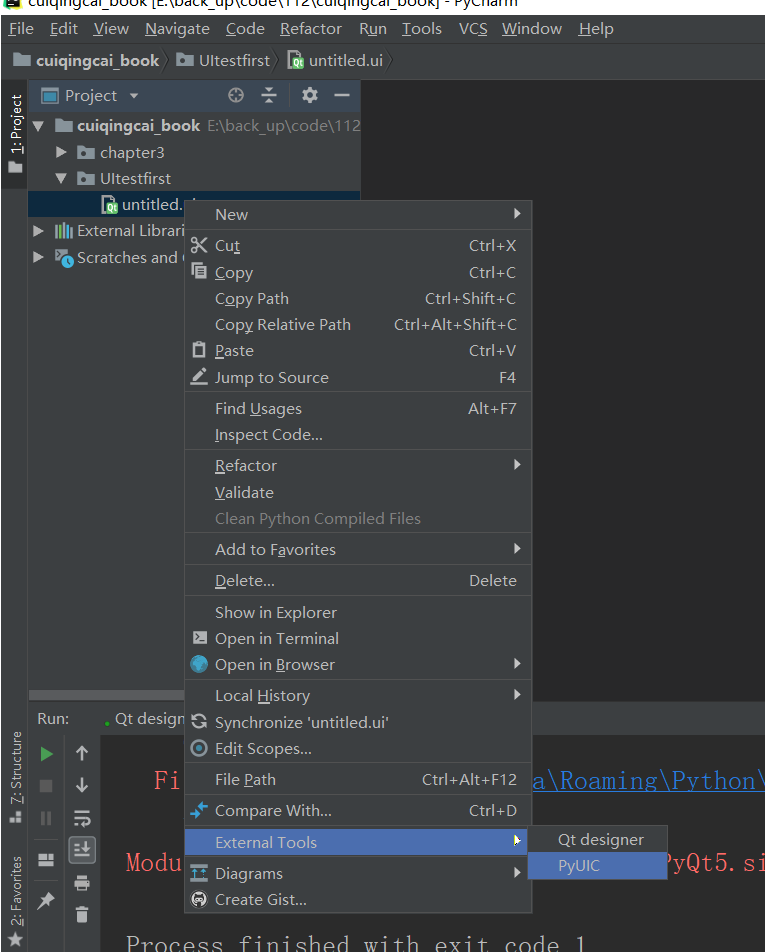Choose Copy Path from context menu
Viewport: 765px width, 952px height.
[x=358, y=299]
